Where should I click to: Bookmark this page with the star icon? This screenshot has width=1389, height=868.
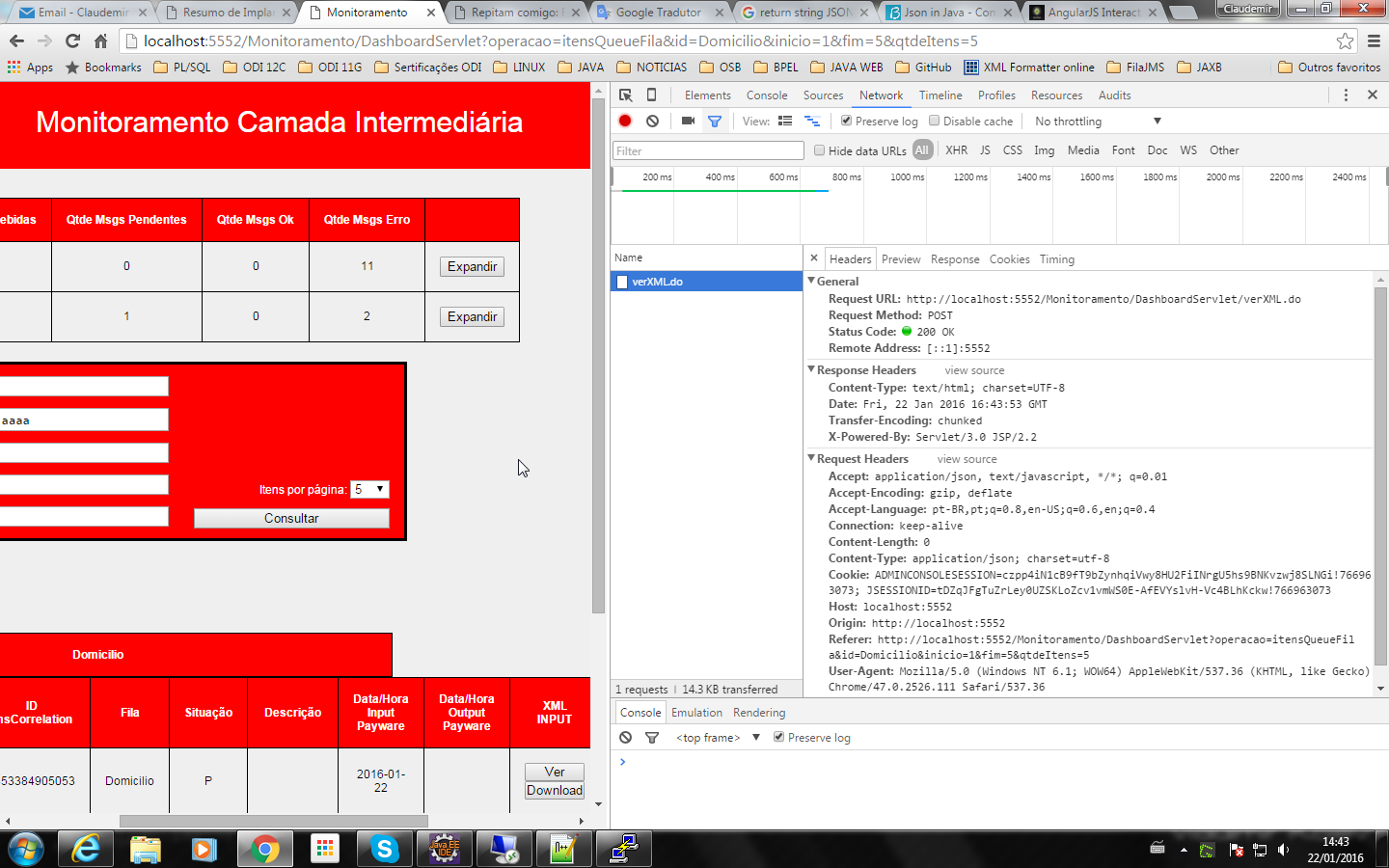[x=1345, y=41]
